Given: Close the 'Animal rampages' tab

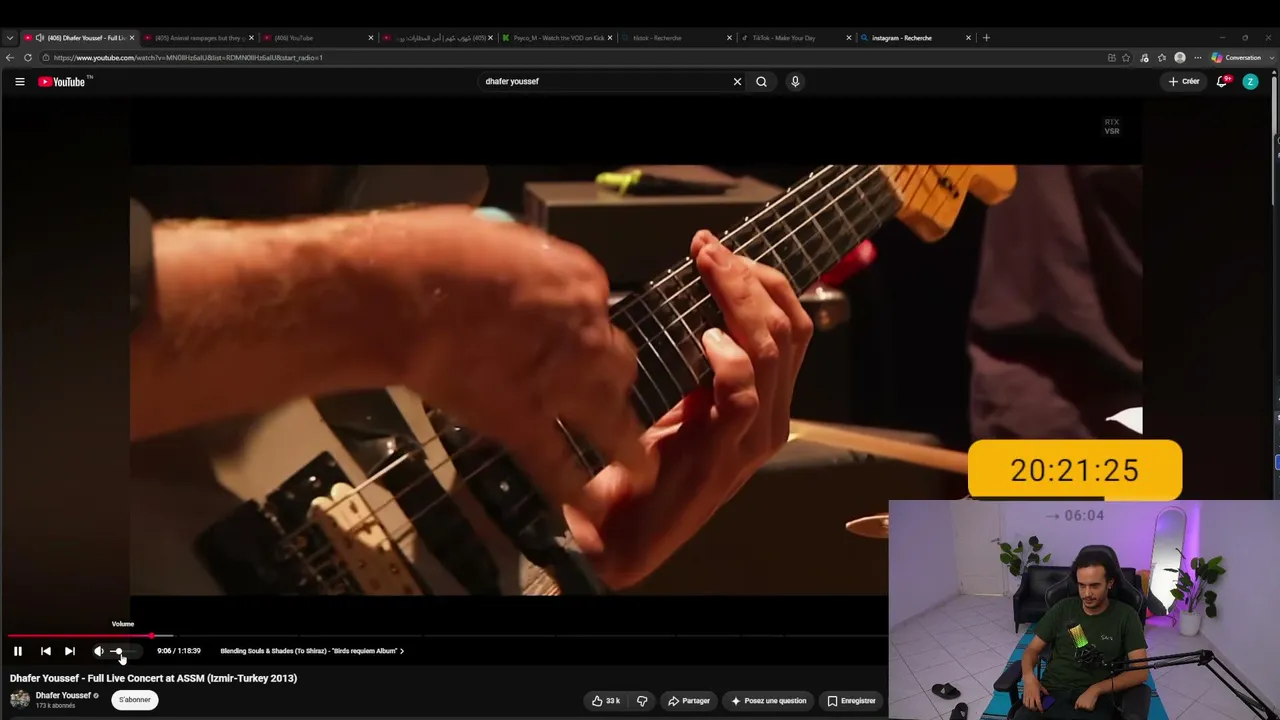Looking at the screenshot, I should 251,38.
